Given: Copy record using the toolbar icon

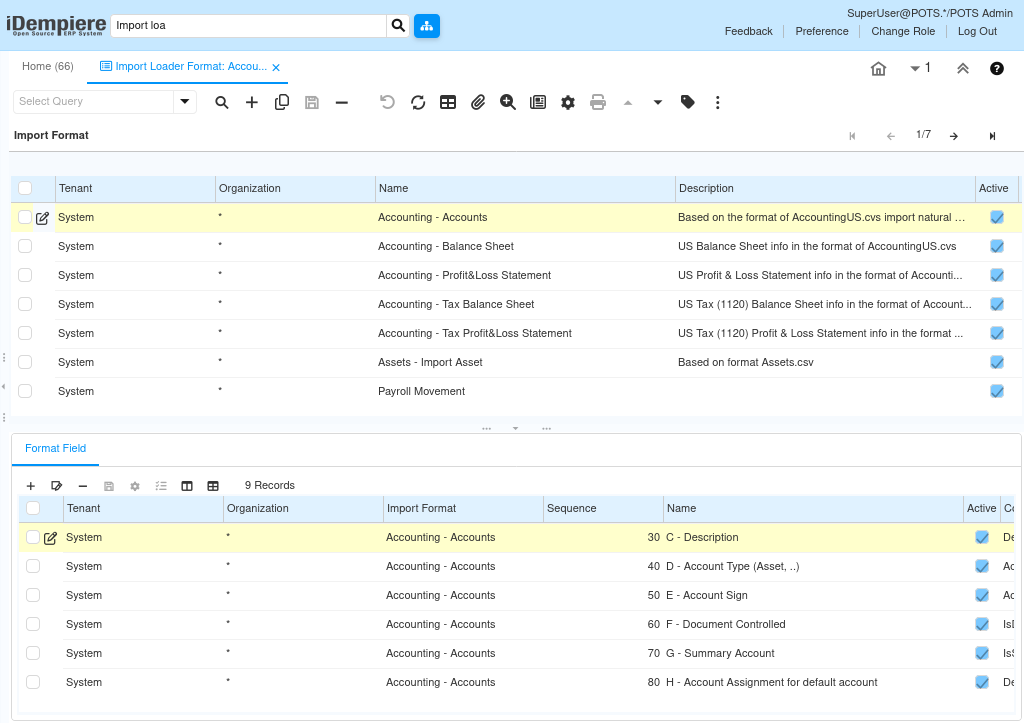Looking at the screenshot, I should click(x=281, y=103).
